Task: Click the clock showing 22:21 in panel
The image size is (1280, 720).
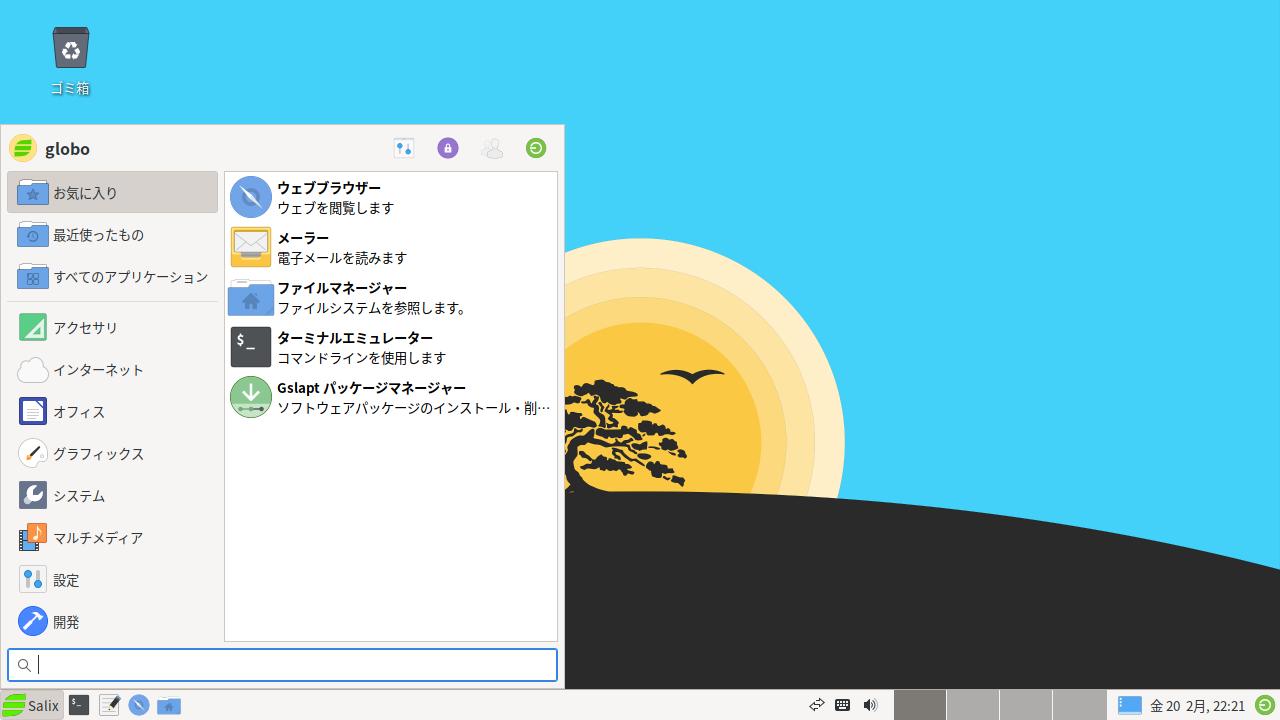Action: click(x=1197, y=706)
